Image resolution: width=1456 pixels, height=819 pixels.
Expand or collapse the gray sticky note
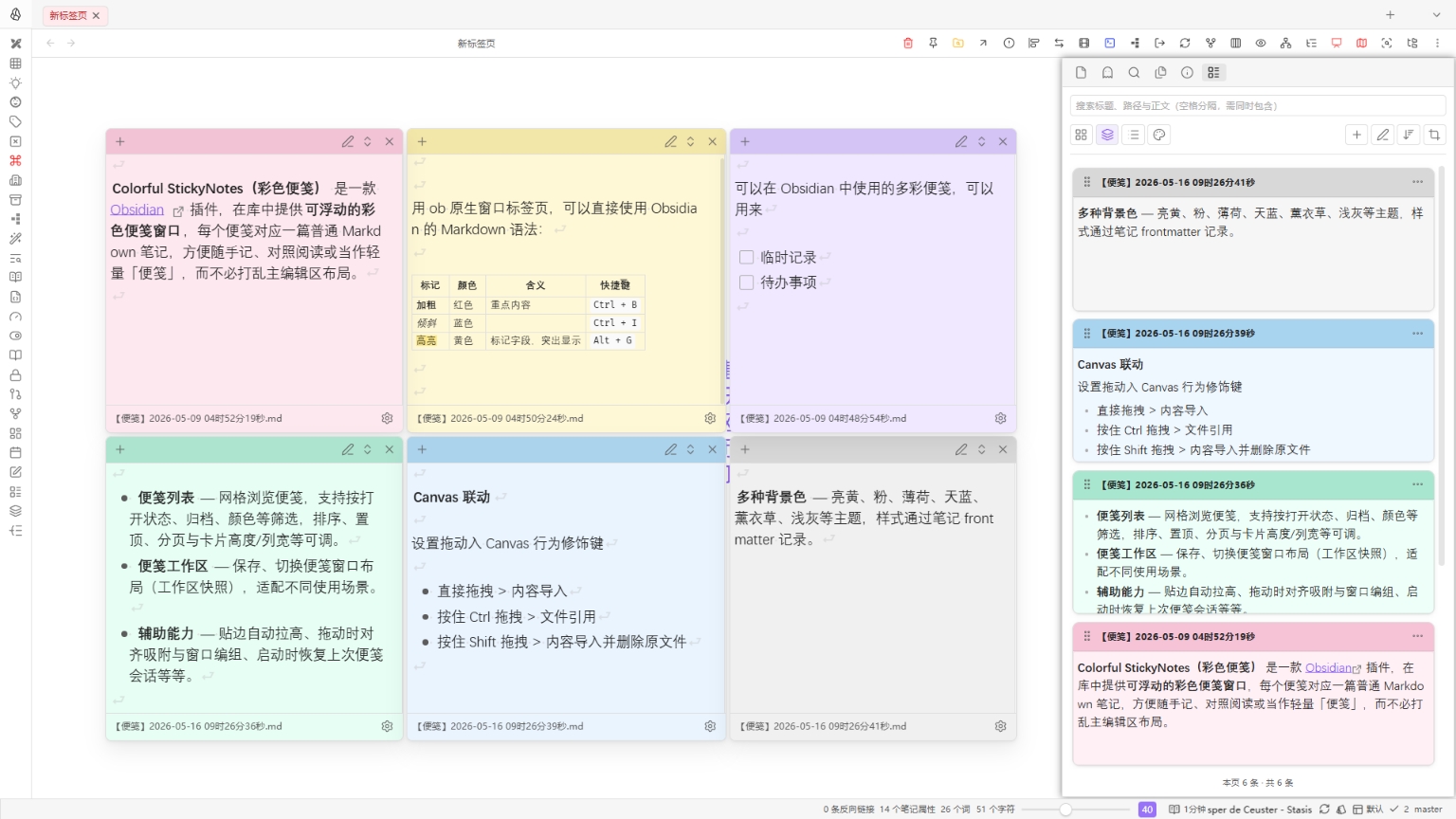pos(982,449)
